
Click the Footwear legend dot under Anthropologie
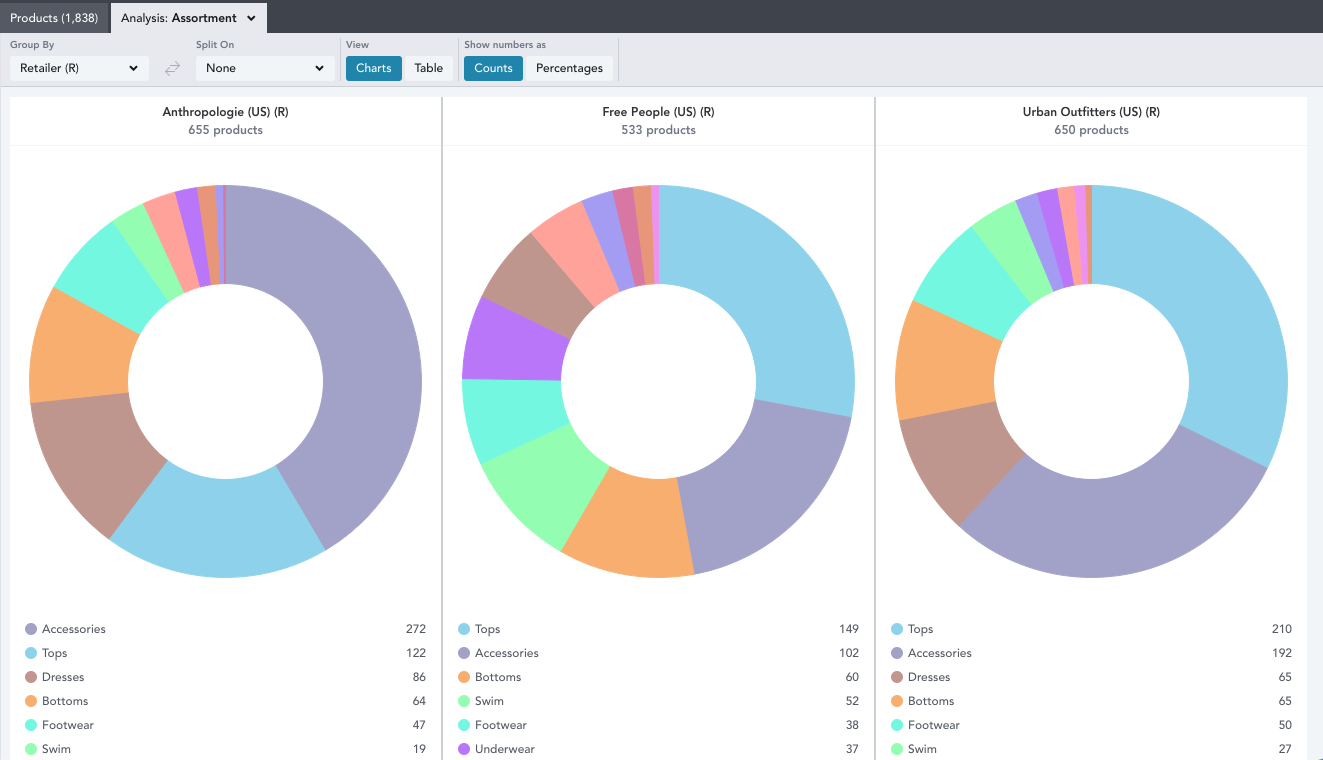[31, 725]
